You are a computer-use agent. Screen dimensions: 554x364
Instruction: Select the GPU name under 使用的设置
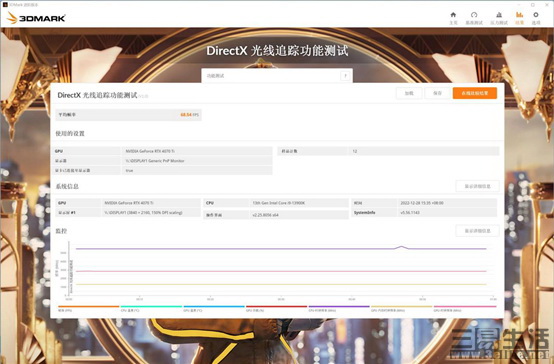(x=150, y=151)
